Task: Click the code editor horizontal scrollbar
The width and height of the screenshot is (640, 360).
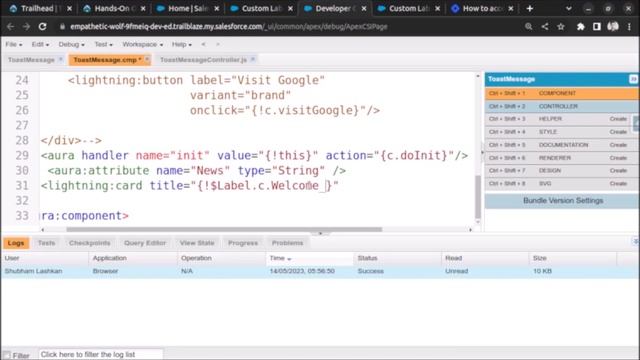Action: pyautogui.click(x=224, y=229)
